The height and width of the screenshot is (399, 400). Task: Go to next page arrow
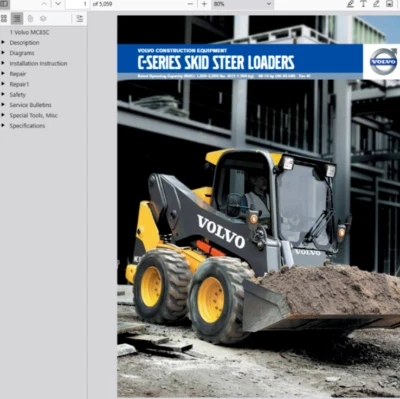pyautogui.click(x=58, y=4)
